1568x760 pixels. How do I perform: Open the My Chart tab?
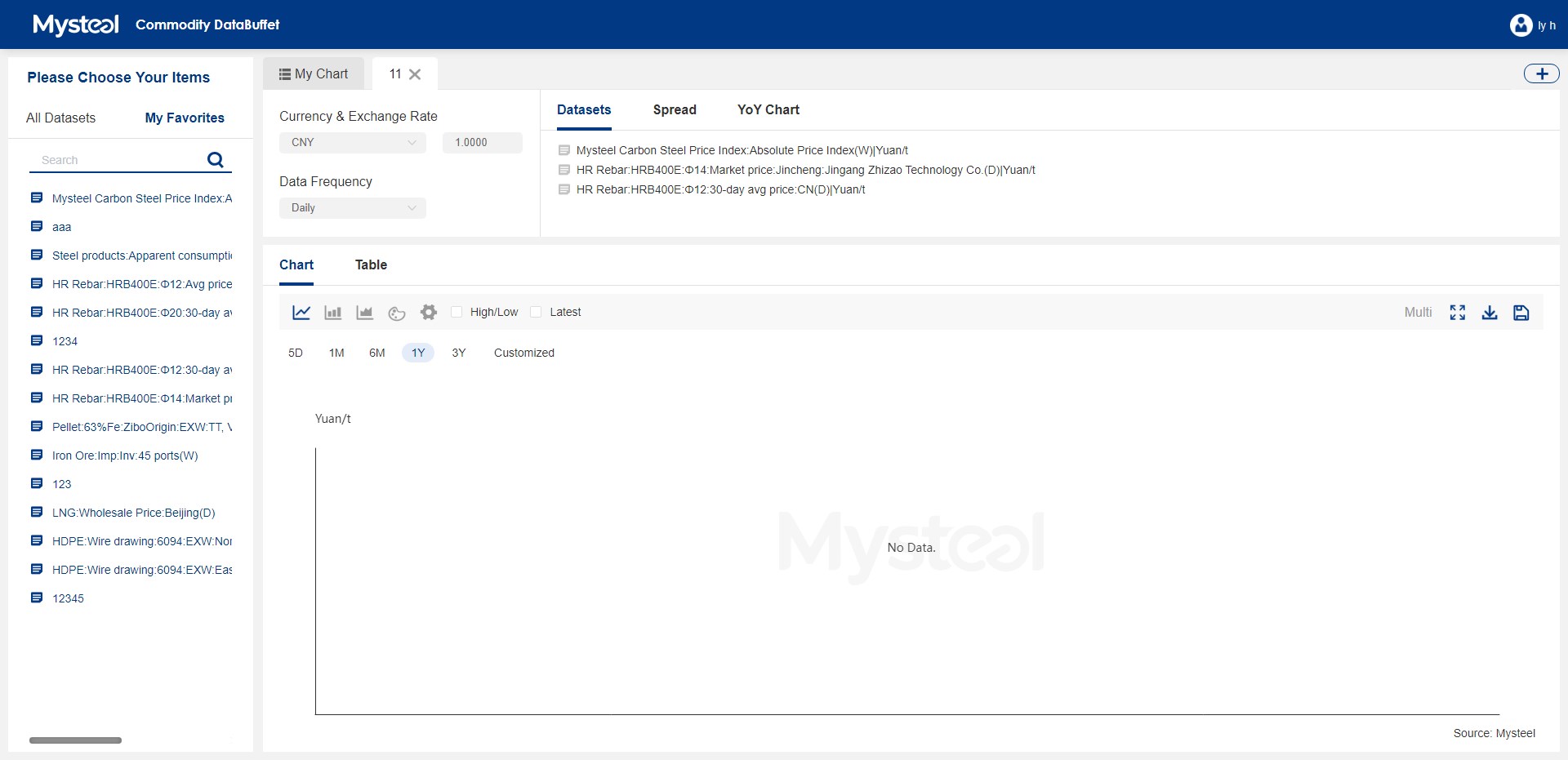click(314, 73)
